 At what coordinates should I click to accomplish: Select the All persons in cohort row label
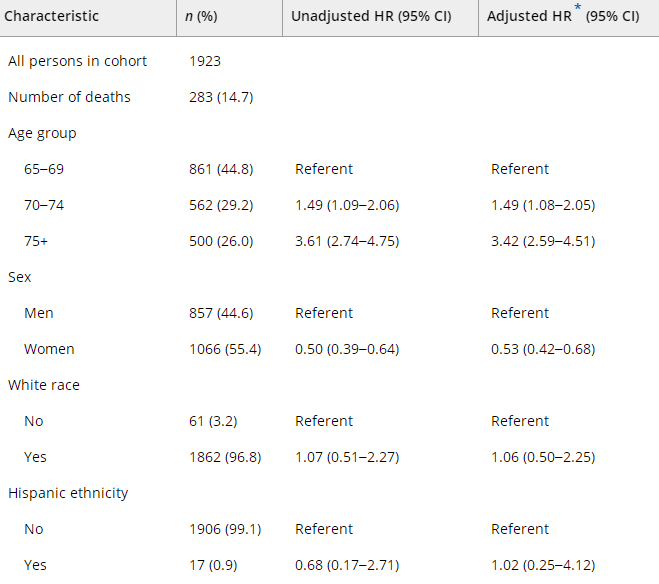point(77,61)
